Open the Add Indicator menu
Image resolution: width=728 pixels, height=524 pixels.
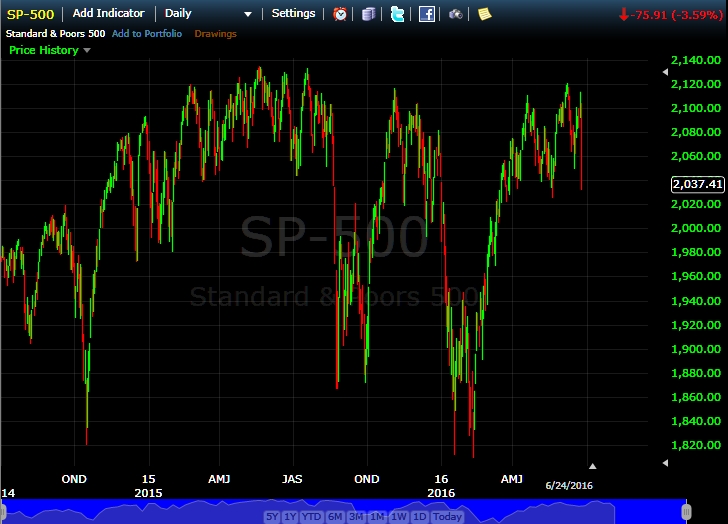tap(108, 14)
